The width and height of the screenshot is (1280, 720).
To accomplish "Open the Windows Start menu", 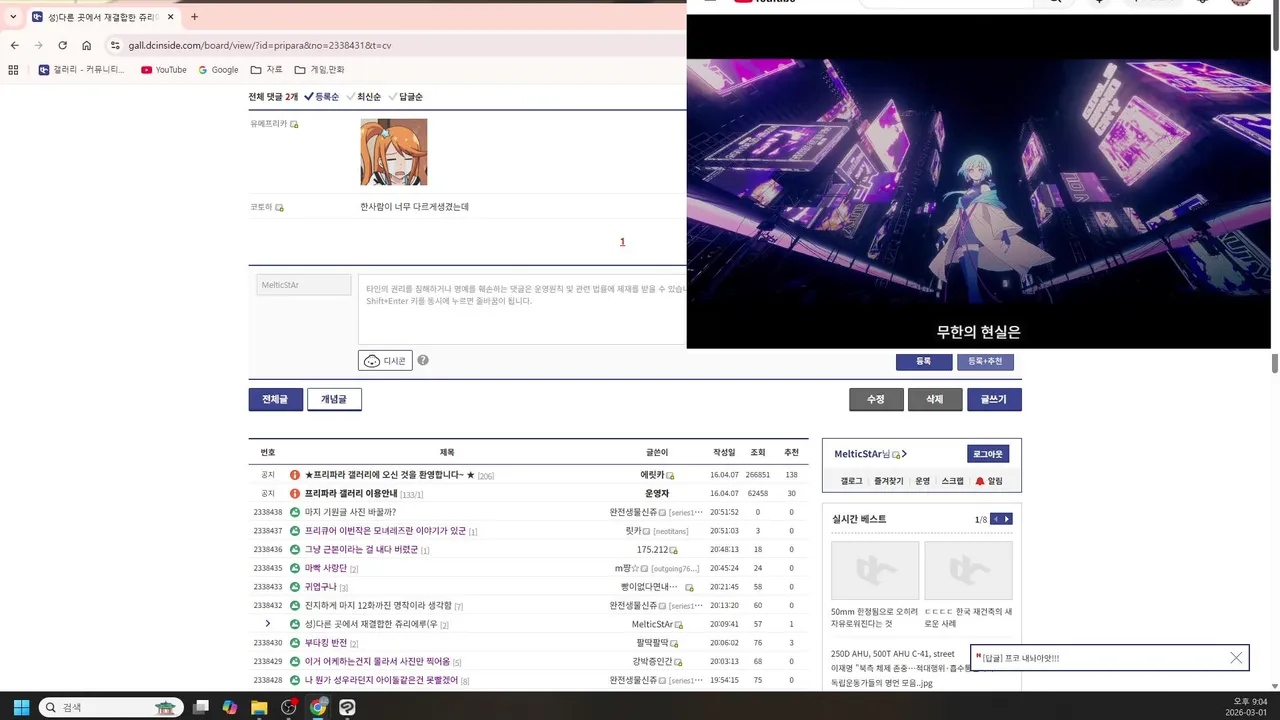I will pyautogui.click(x=21, y=707).
